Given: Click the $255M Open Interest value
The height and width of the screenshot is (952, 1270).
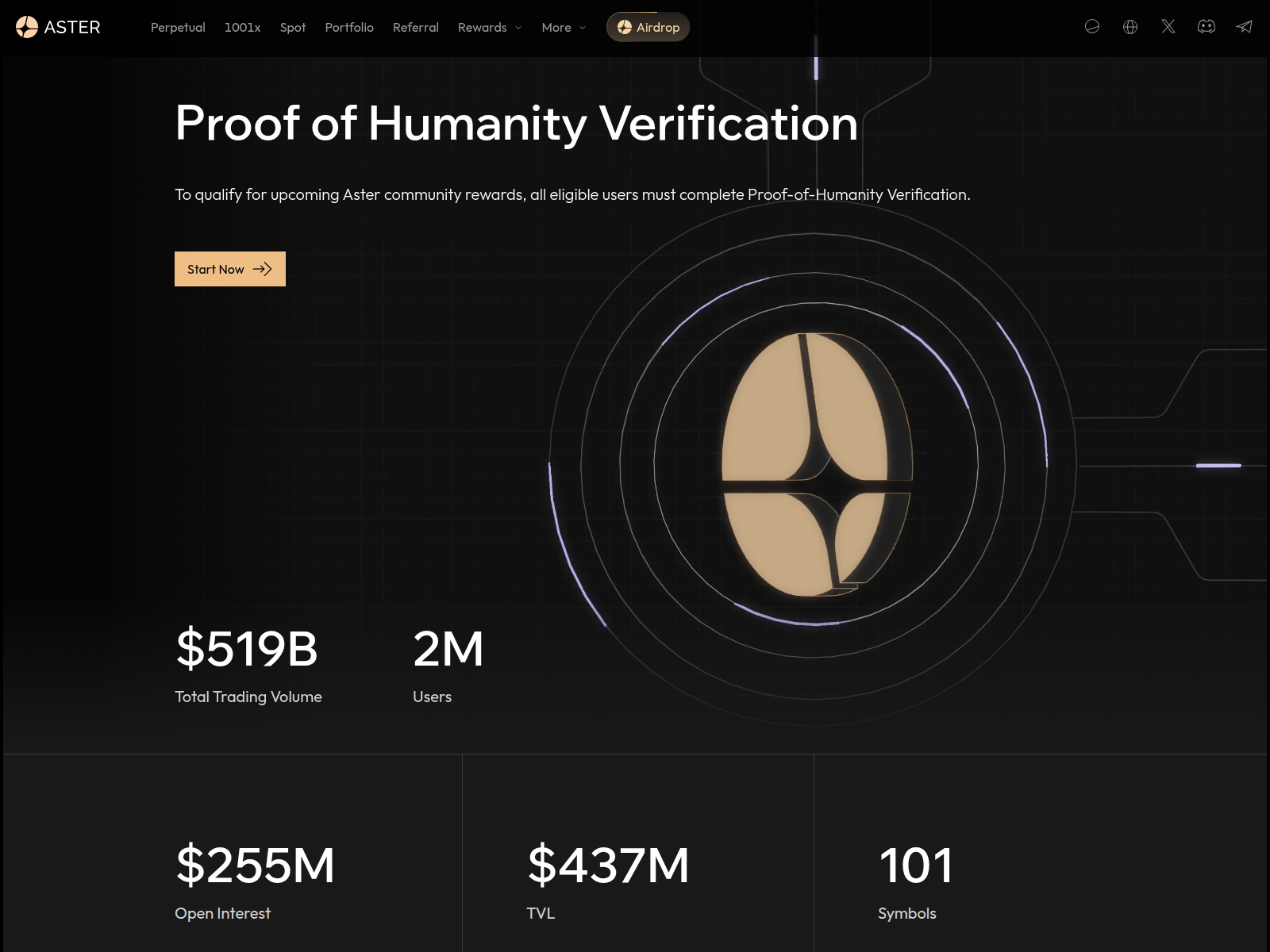Looking at the screenshot, I should (256, 866).
